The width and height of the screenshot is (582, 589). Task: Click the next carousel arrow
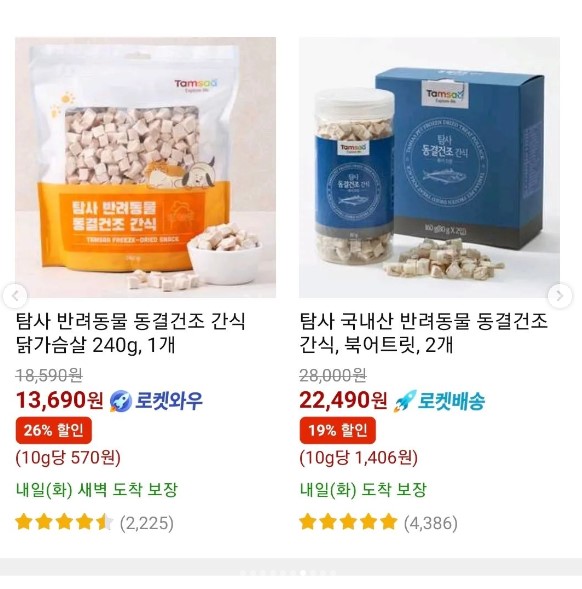point(560,296)
